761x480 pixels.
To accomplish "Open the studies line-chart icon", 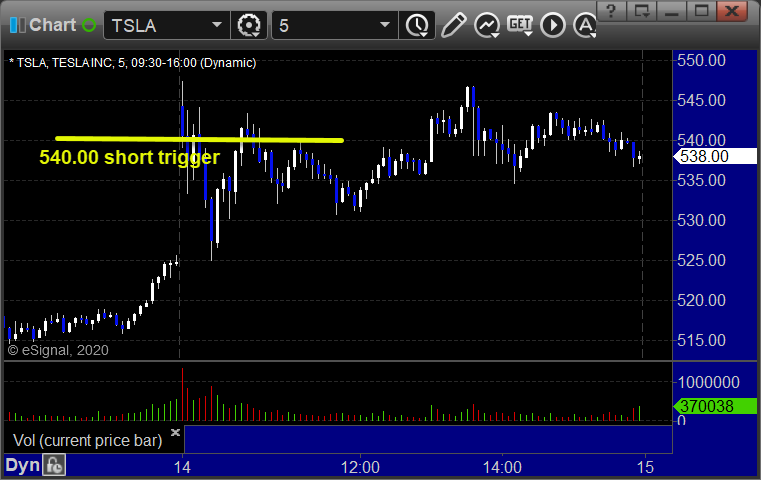I will click(x=487, y=25).
